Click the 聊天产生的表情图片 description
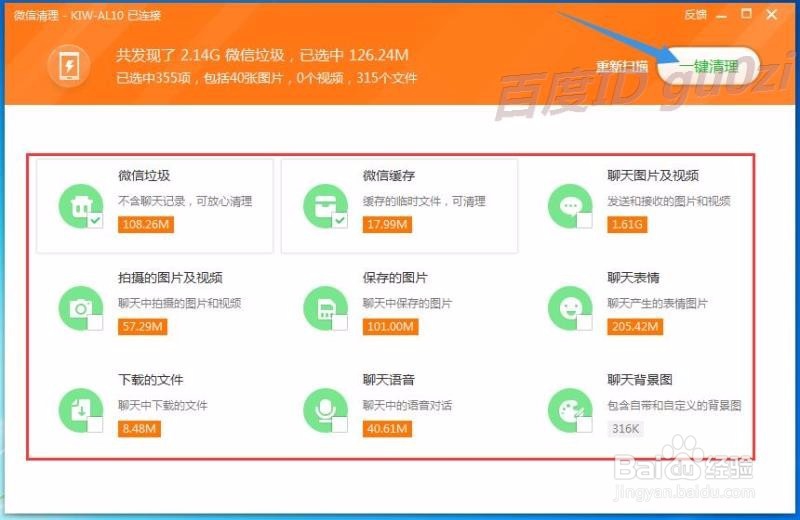The height and width of the screenshot is (520, 800). click(657, 304)
